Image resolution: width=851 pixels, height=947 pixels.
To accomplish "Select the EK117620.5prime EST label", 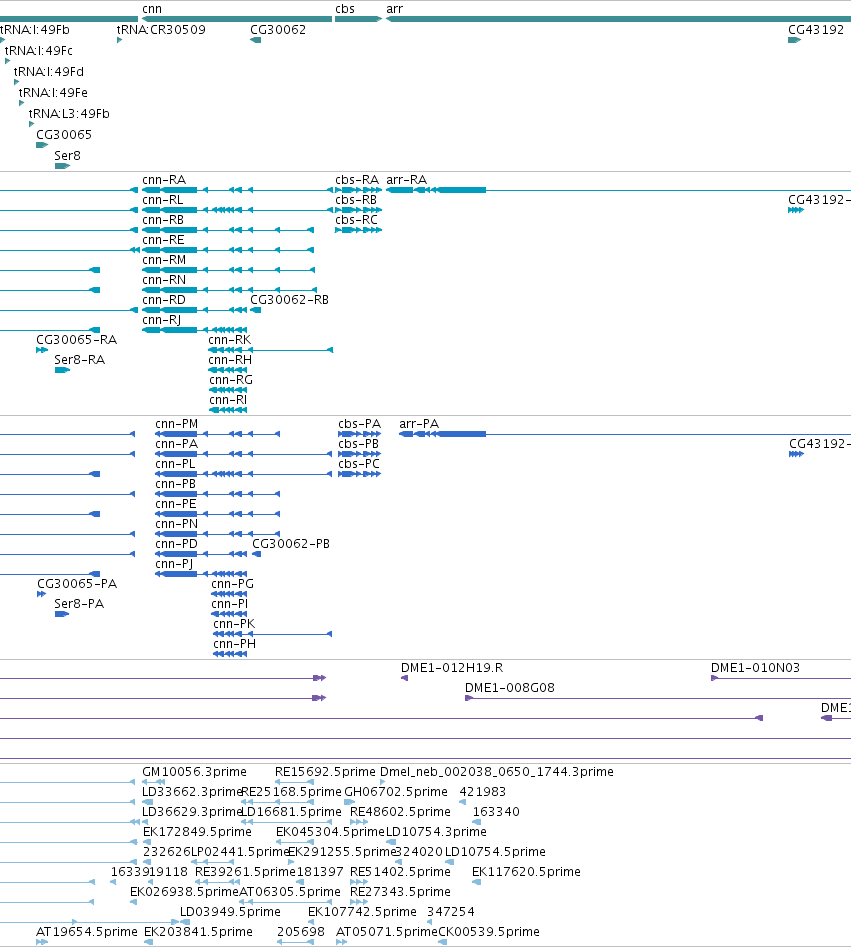I will (x=526, y=872).
